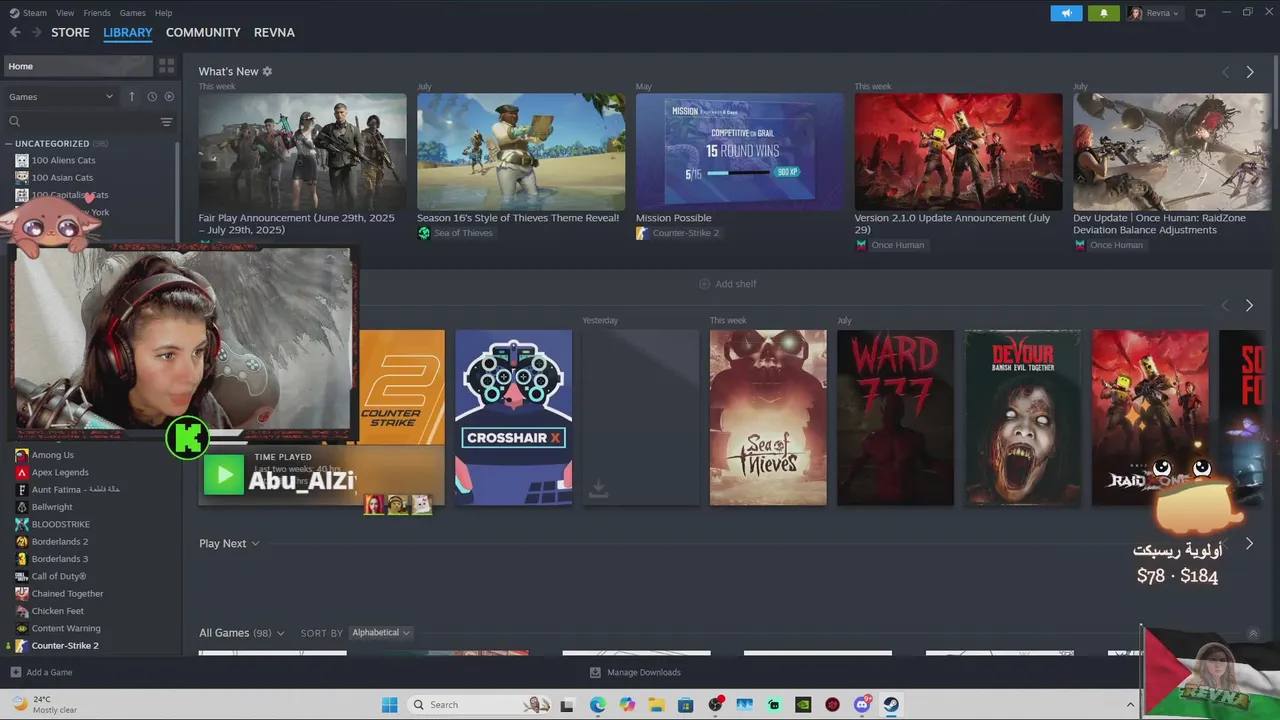Open the Alphabetical sort dropdown
The image size is (1280, 720).
380,633
